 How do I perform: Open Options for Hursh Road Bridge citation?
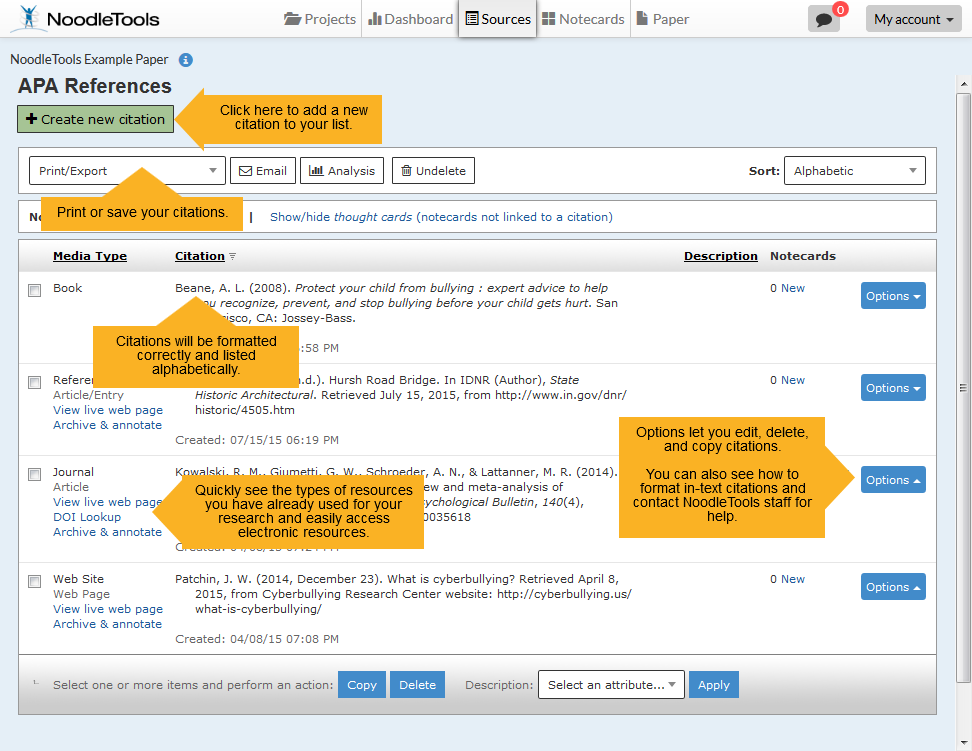893,388
